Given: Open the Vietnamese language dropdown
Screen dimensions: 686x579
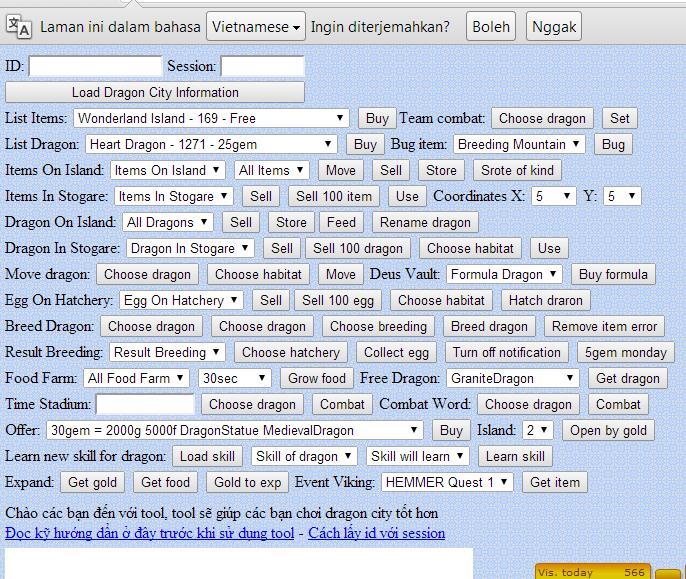Looking at the screenshot, I should 256,27.
